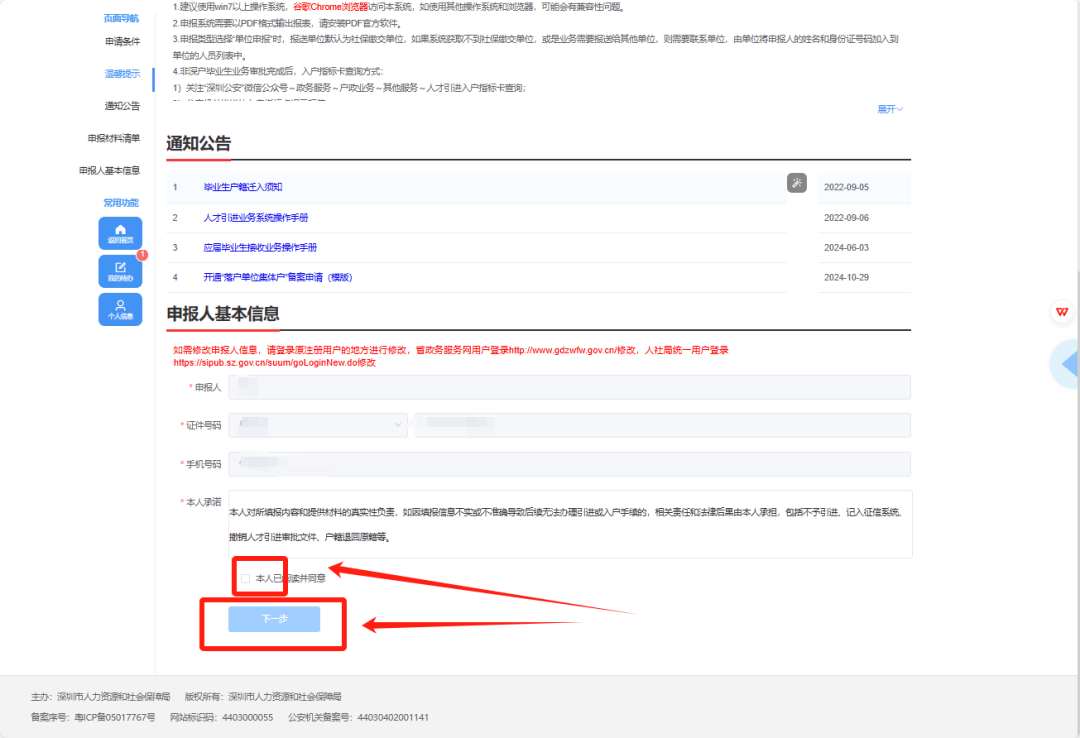Viewport: 1080px width, 738px height.
Task: Click footer text 网站标识码 4403000055
Action: tap(222, 717)
